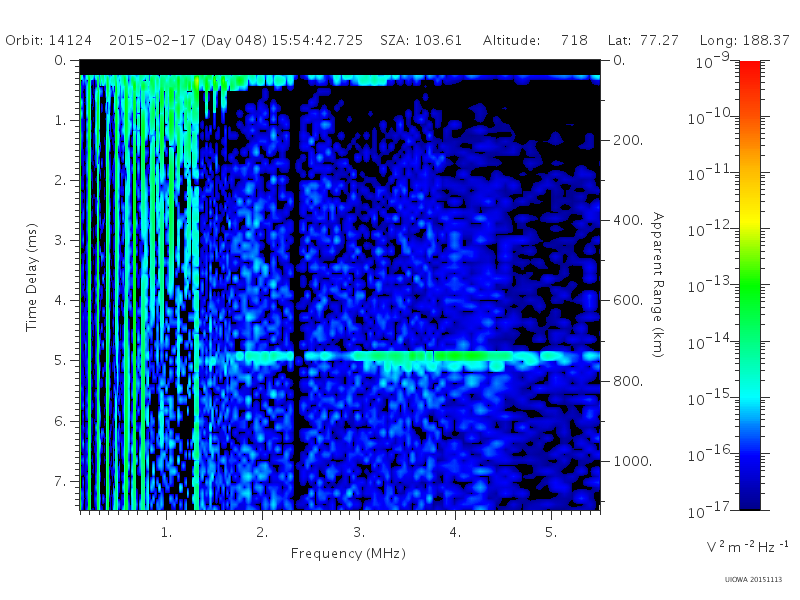Click the Long: 188.37 header text
Image resolution: width=800 pixels, height=600 pixels.
pos(744,41)
